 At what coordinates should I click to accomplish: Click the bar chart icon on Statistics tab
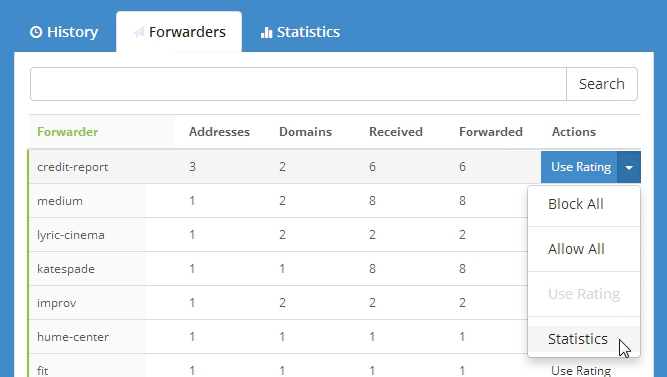click(266, 32)
